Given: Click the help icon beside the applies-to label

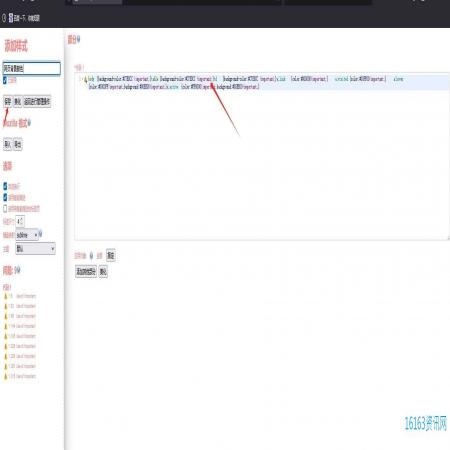Looking at the screenshot, I should click(x=91, y=255).
